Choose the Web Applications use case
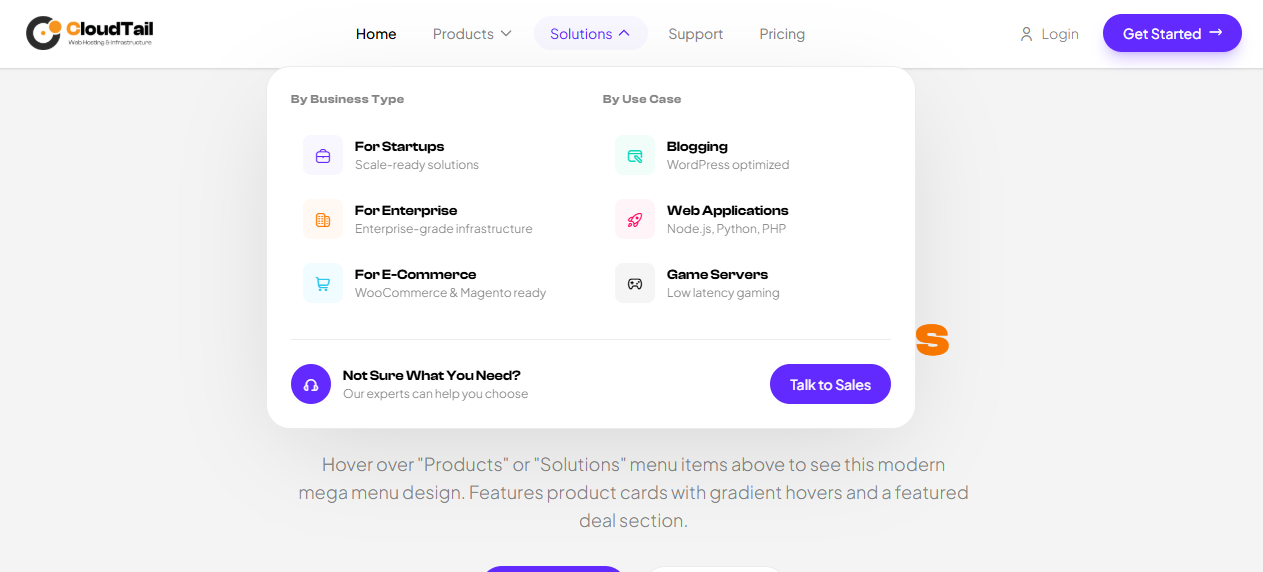The image size is (1263, 572). (x=727, y=211)
